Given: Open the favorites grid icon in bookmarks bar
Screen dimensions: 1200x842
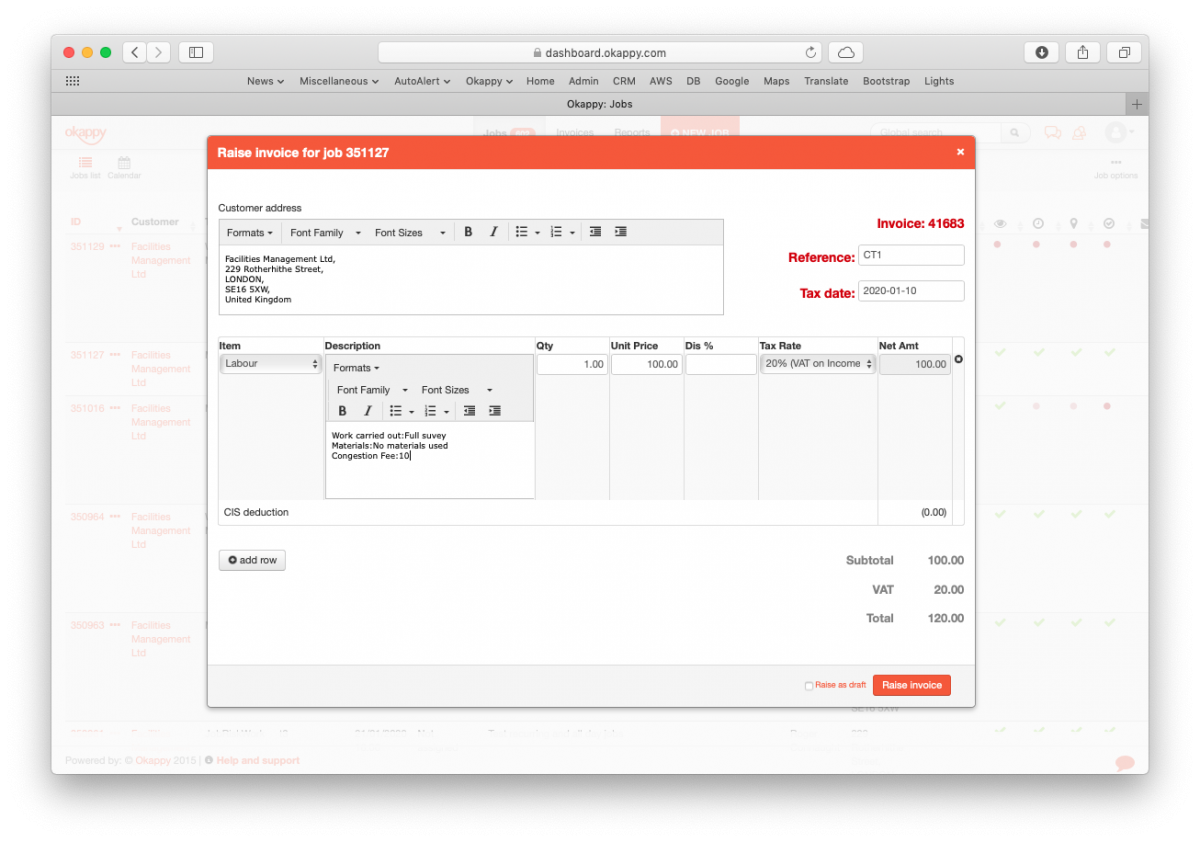Looking at the screenshot, I should pyautogui.click(x=72, y=81).
